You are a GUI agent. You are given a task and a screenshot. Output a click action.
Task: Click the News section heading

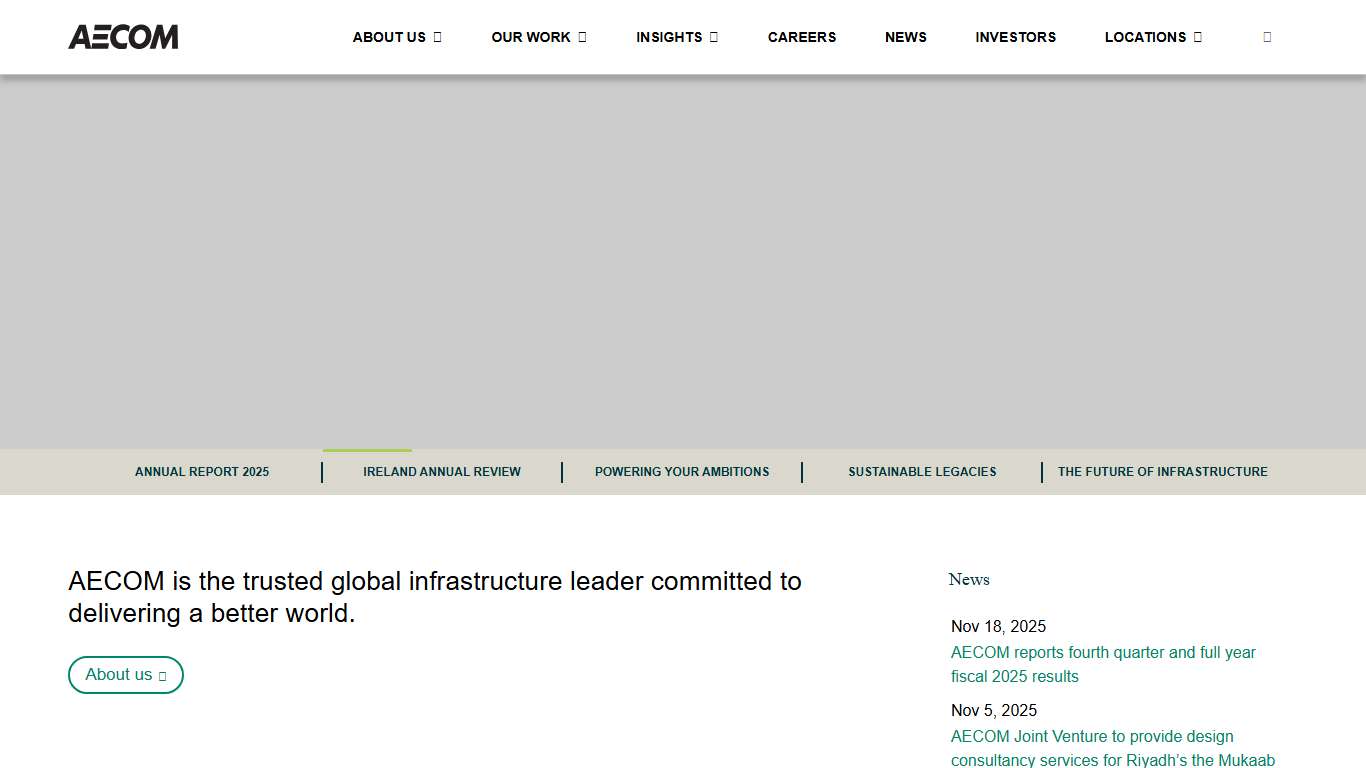click(968, 580)
